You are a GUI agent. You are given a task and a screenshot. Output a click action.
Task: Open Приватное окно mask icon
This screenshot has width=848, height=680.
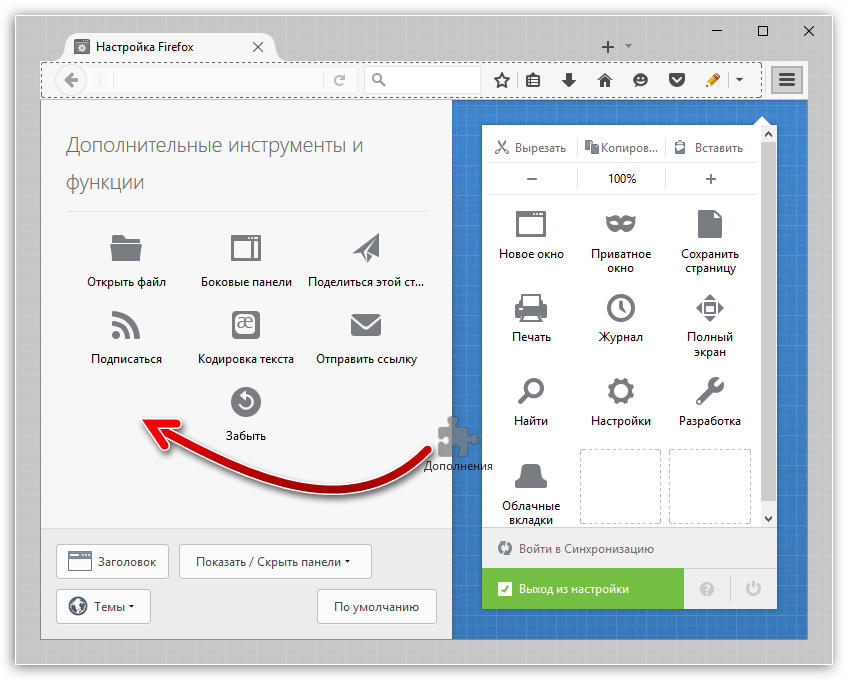[620, 223]
